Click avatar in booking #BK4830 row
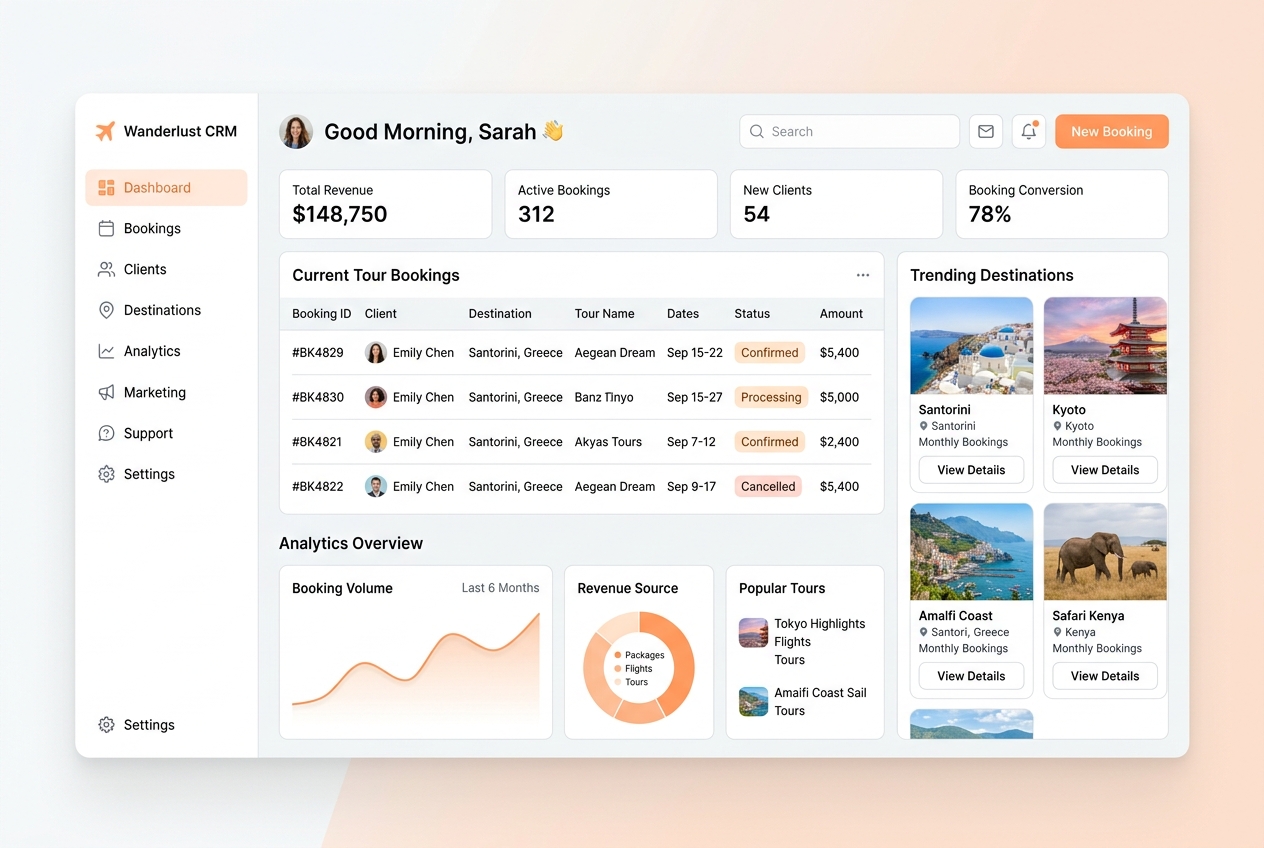Image resolution: width=1264 pixels, height=848 pixels. tap(376, 397)
